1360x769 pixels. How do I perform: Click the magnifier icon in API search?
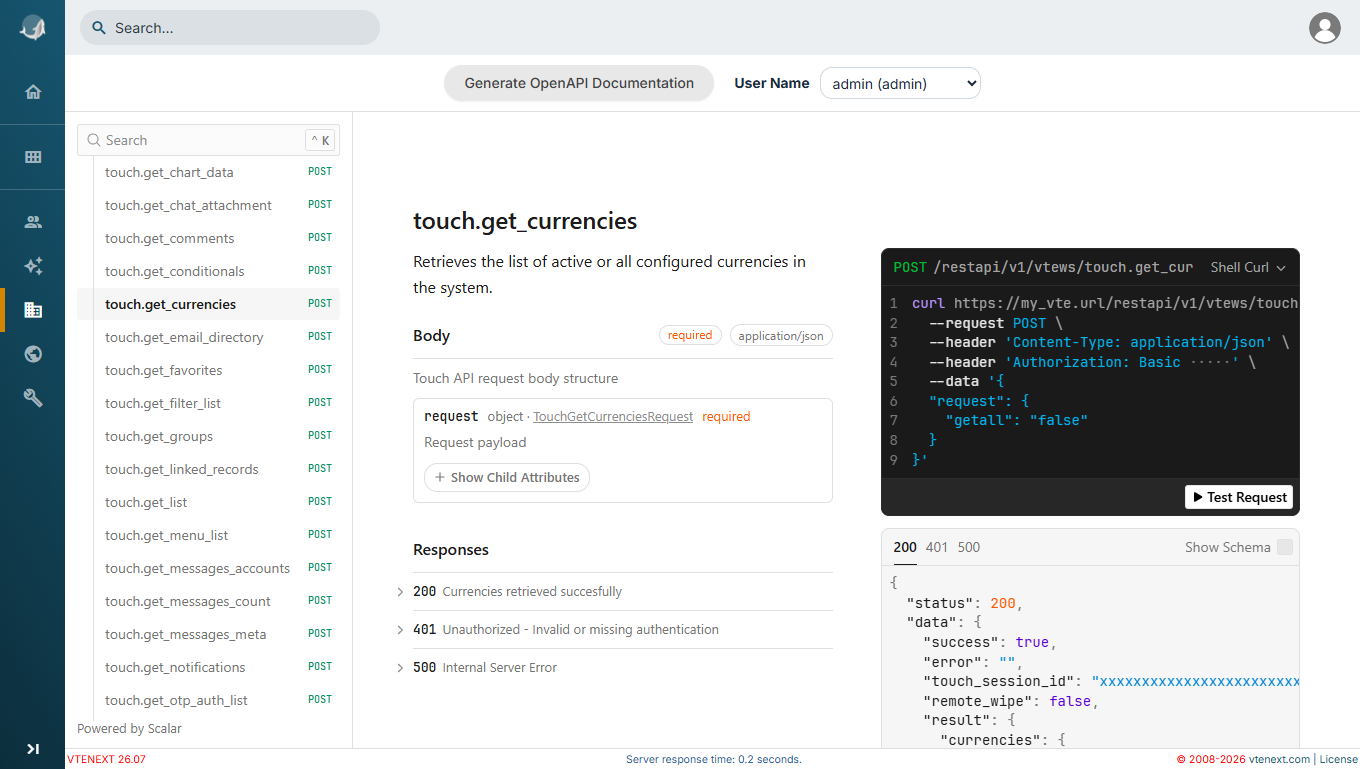point(94,140)
